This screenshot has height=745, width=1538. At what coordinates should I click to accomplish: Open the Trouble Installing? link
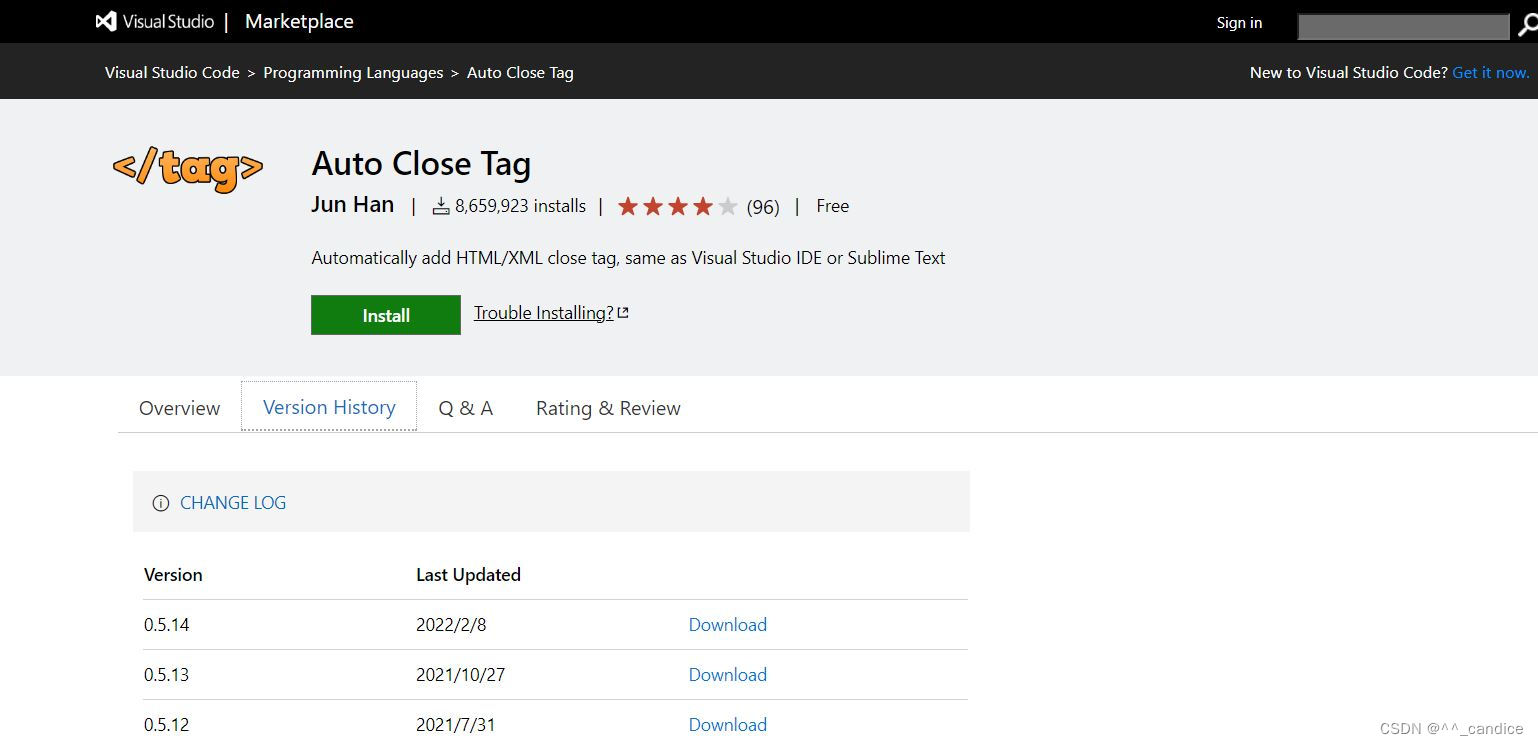[x=544, y=313]
